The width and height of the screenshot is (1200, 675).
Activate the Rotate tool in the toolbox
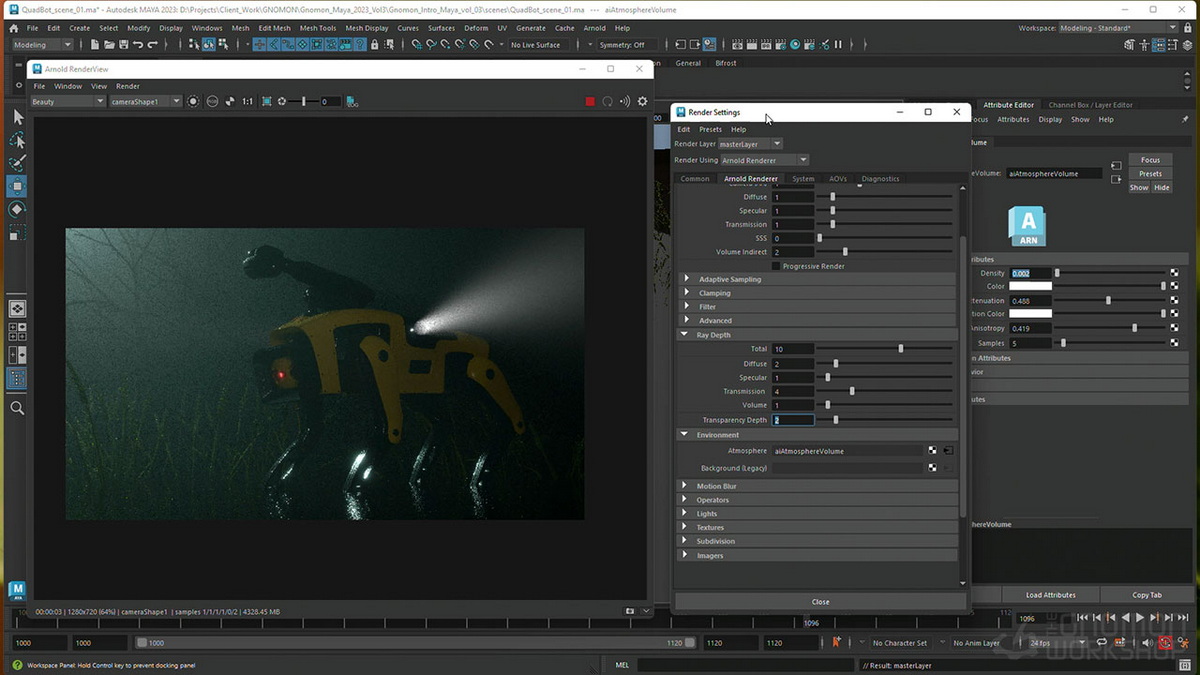pos(17,210)
